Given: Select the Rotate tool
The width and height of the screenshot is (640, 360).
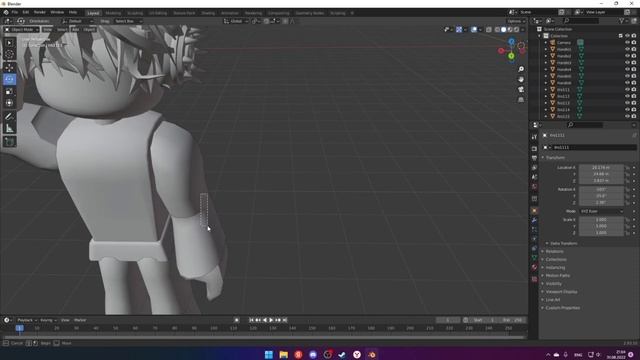Looking at the screenshot, I should click(x=9, y=79).
